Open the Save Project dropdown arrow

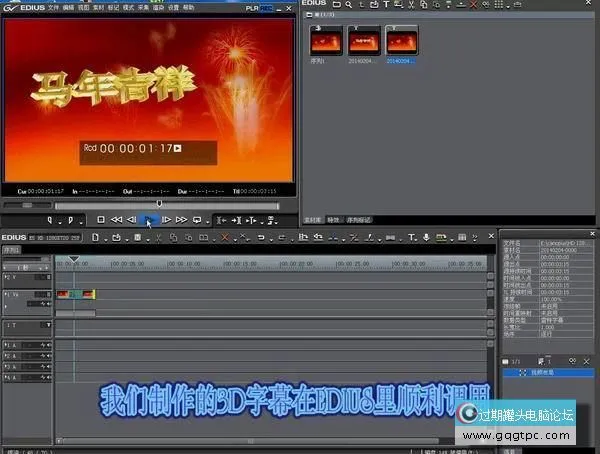pyautogui.click(x=148, y=240)
